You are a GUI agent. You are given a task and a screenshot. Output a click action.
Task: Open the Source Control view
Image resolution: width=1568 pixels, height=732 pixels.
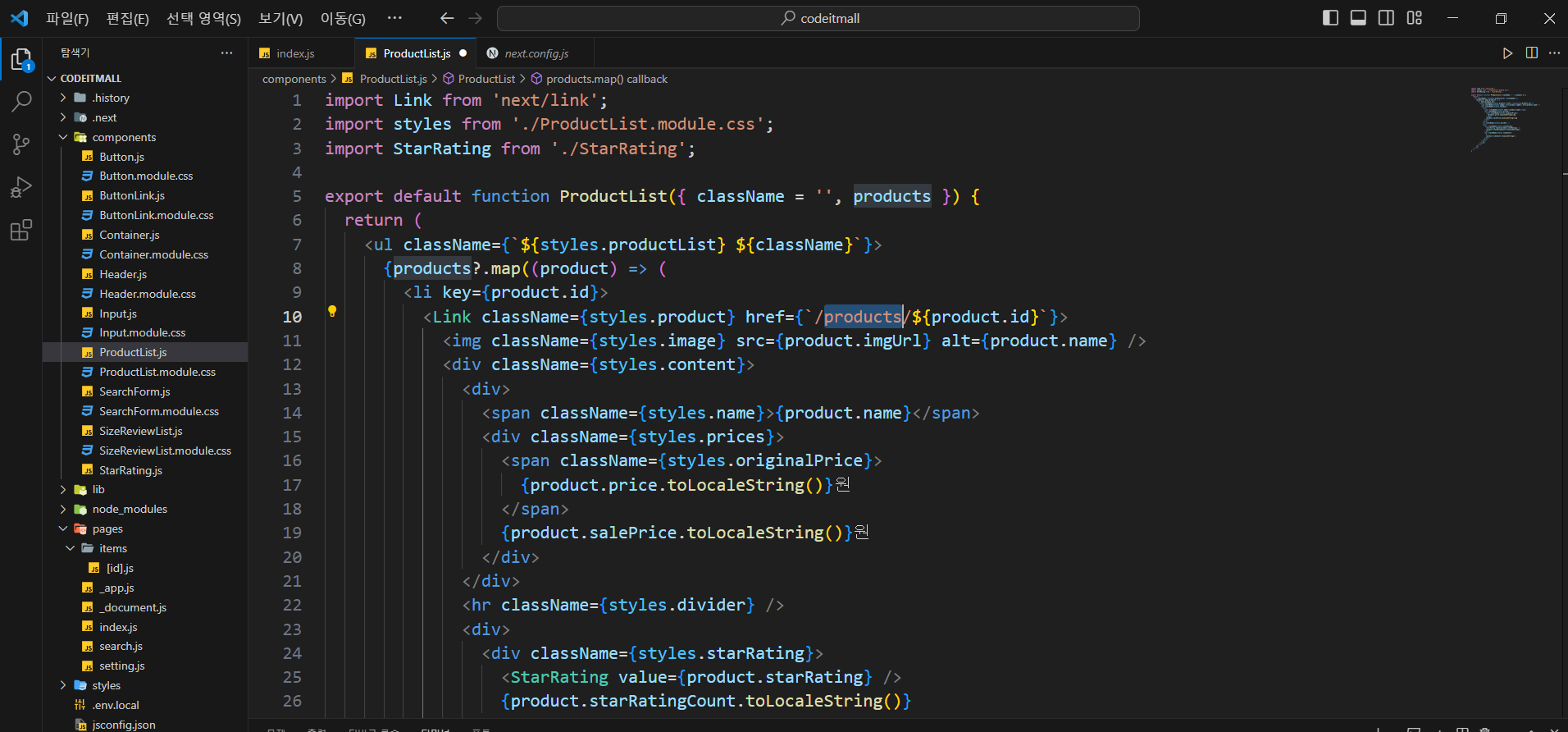click(21, 145)
